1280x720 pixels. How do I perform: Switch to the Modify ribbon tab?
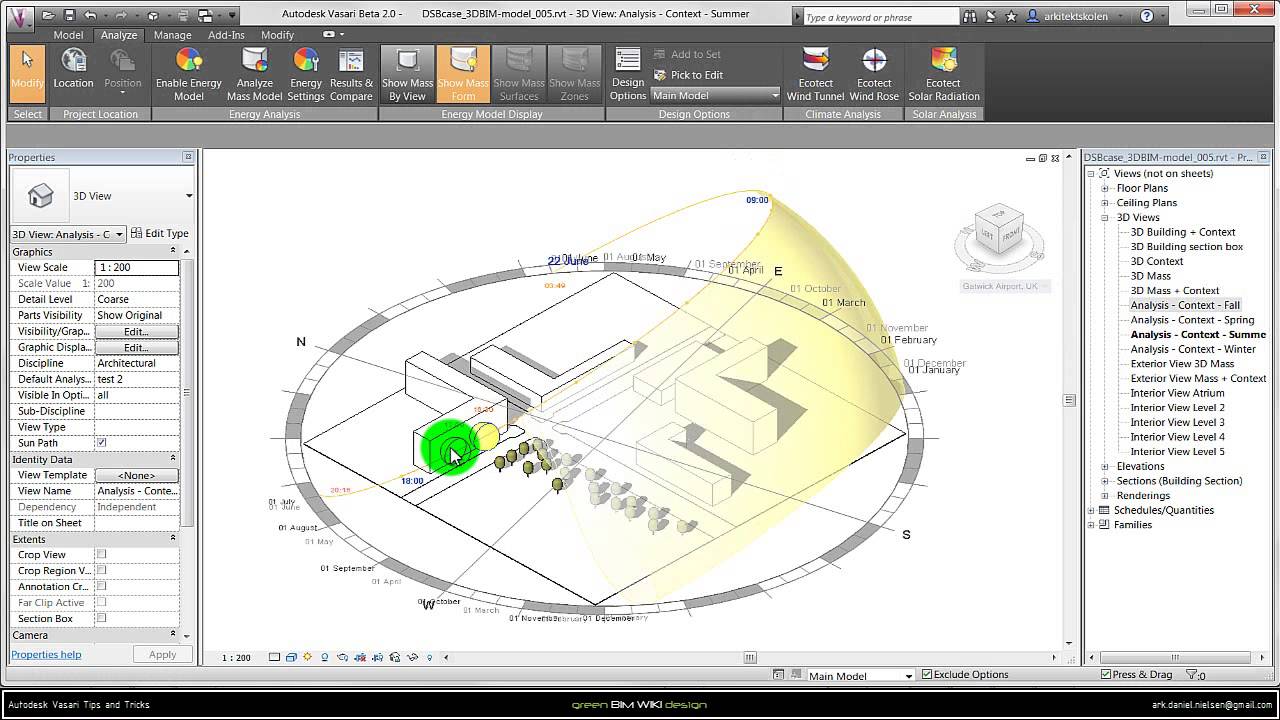[x=277, y=35]
